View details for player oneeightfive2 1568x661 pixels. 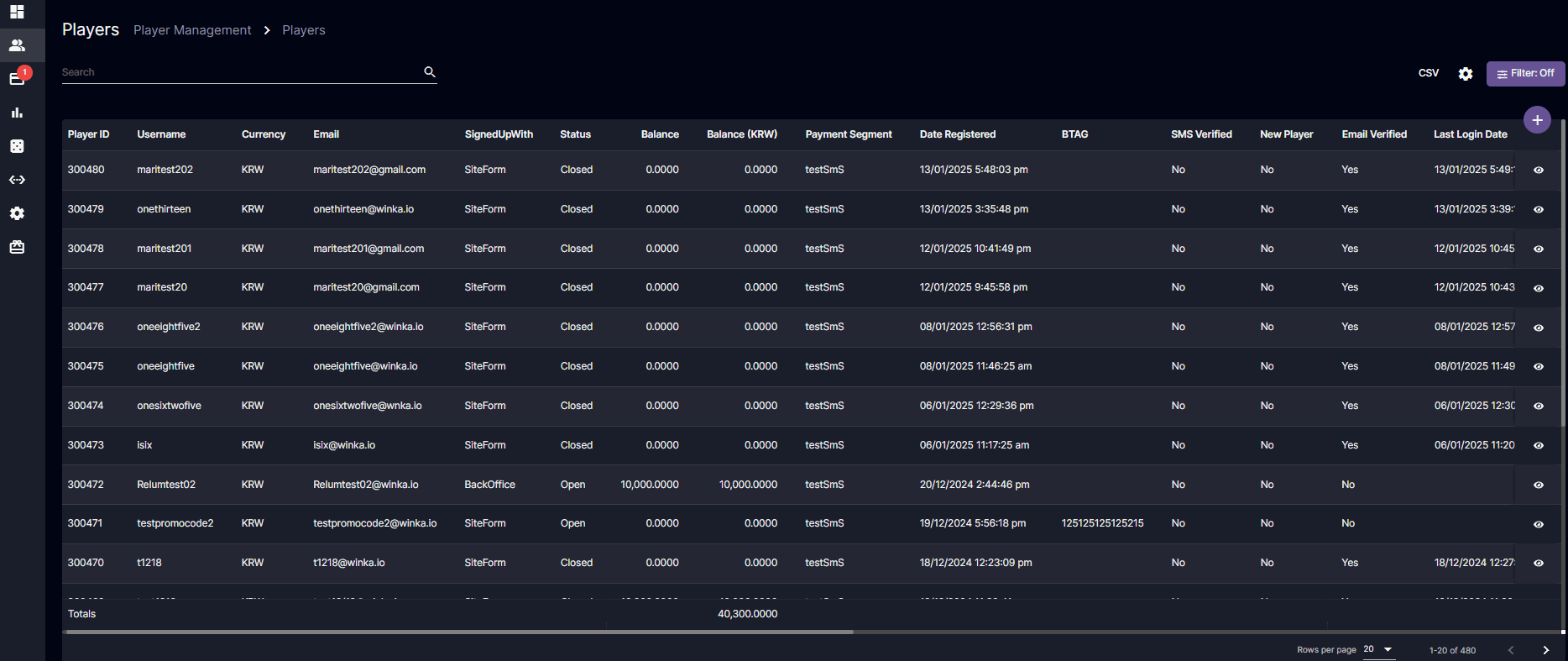coord(1539,328)
